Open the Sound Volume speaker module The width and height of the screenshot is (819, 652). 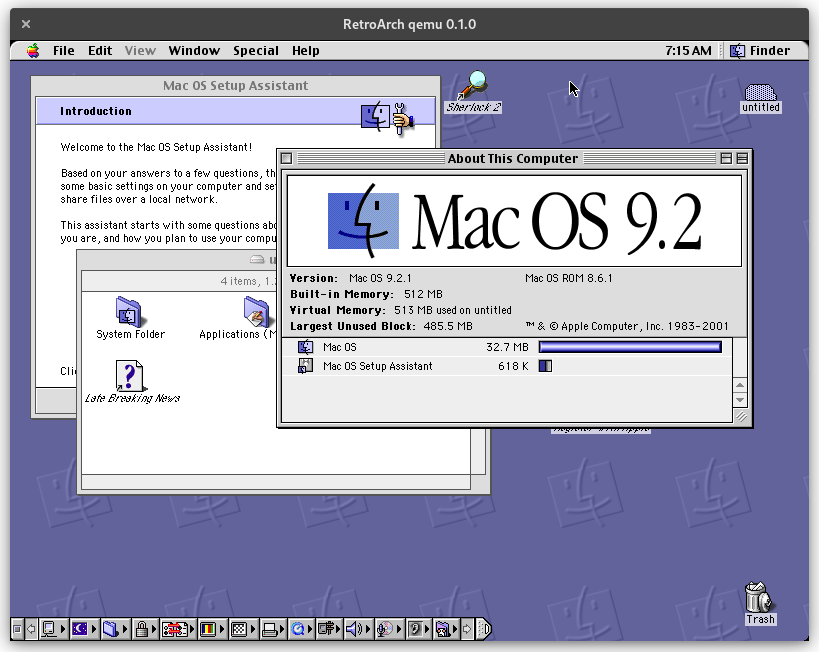click(358, 629)
